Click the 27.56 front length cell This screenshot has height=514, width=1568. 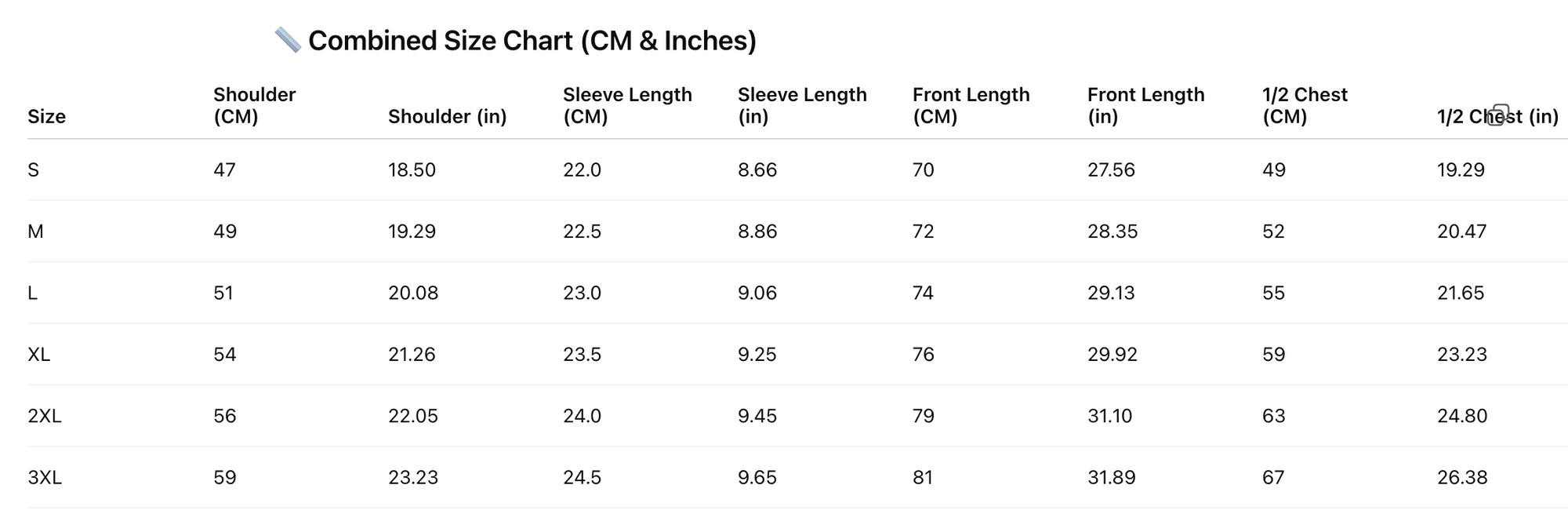tap(1111, 170)
